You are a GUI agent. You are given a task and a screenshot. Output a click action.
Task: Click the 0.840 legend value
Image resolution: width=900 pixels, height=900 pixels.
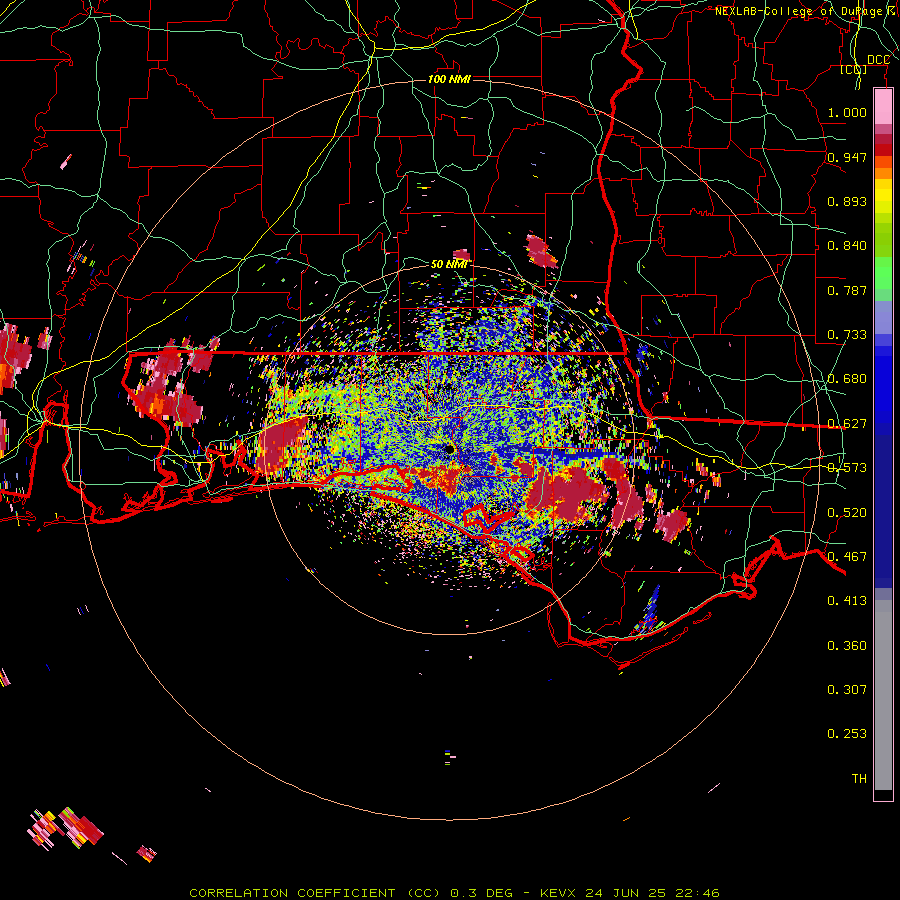tap(847, 246)
